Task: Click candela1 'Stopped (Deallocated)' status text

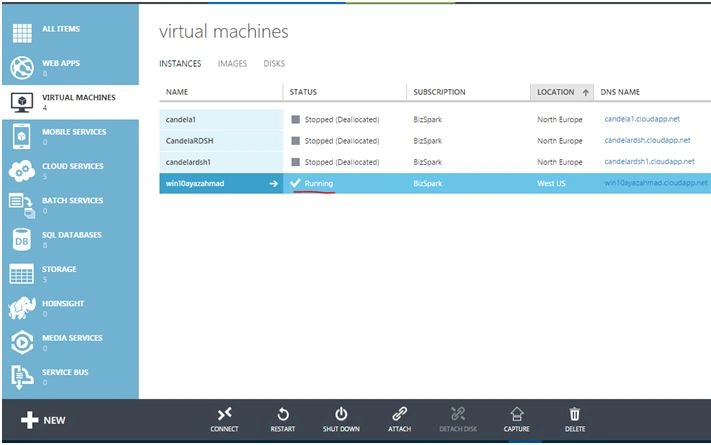Action: click(342, 119)
